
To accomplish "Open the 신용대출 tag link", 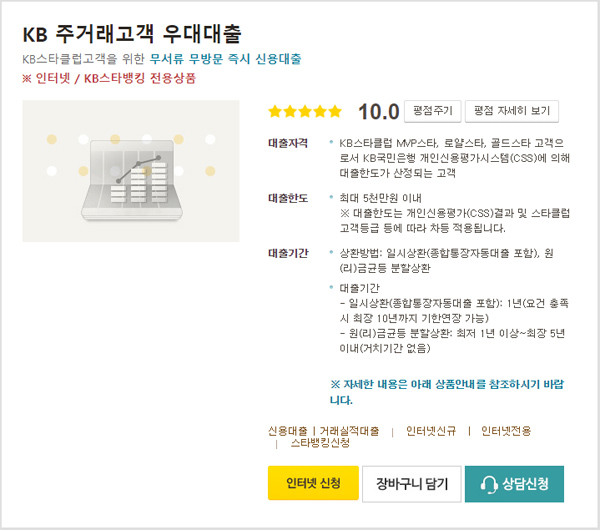I will point(288,431).
